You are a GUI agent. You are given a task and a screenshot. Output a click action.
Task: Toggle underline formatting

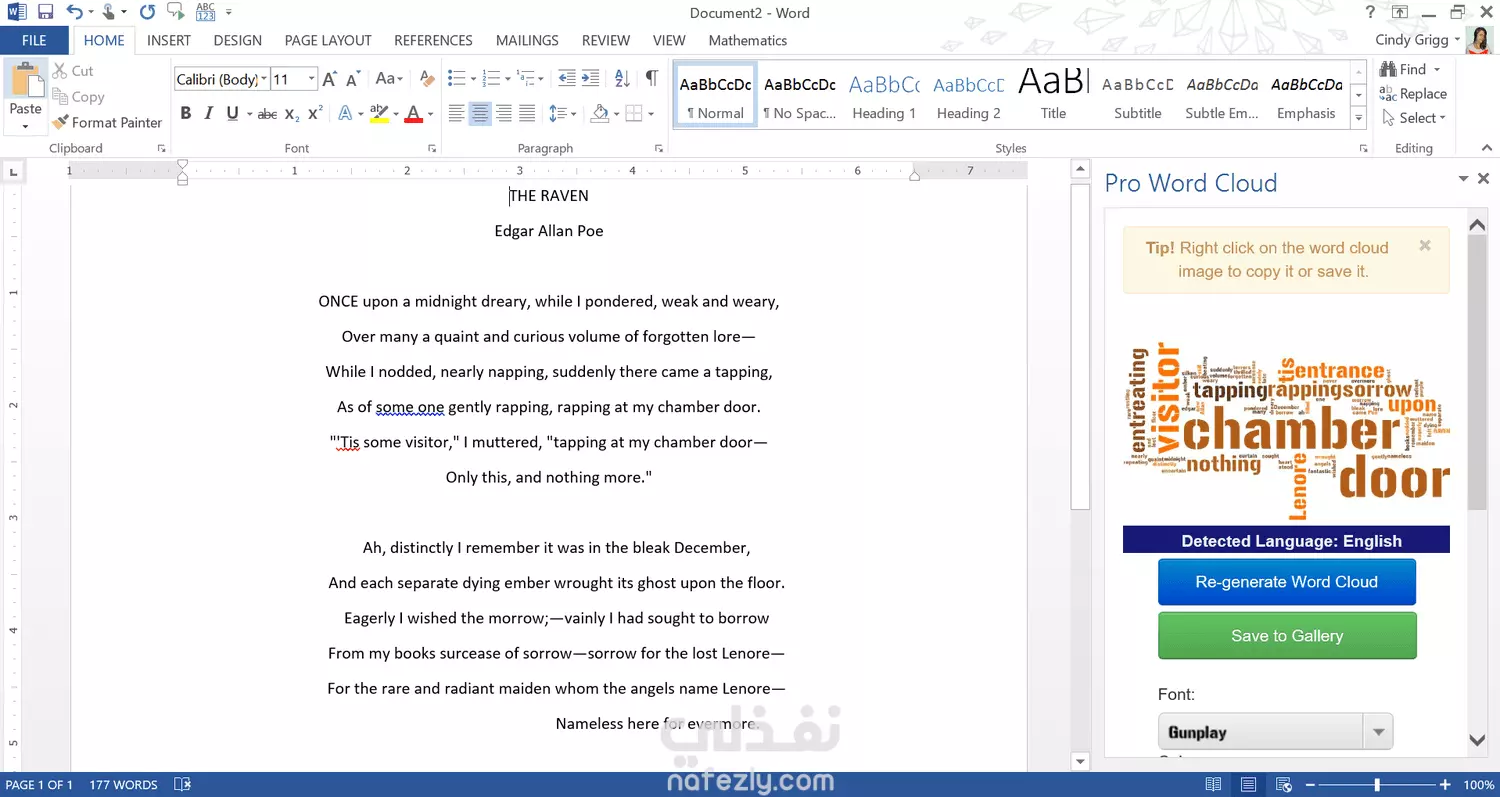pos(232,114)
